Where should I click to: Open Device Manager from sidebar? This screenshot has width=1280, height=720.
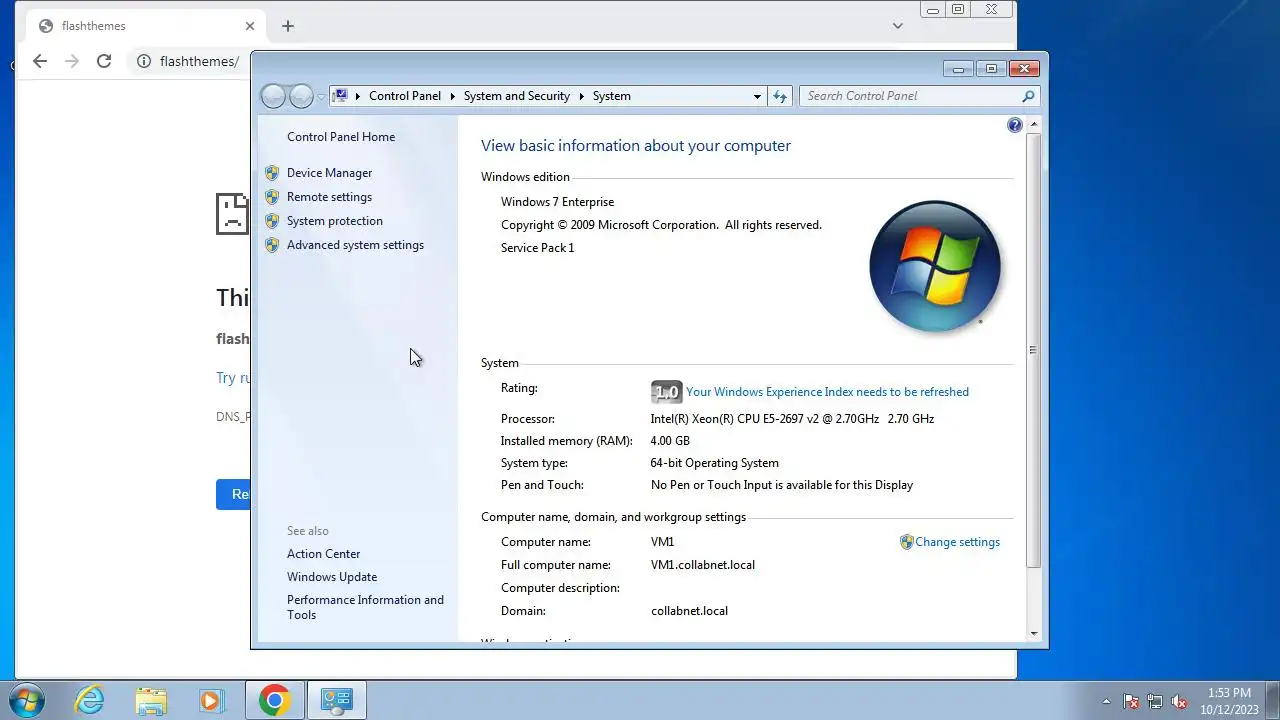coord(329,173)
